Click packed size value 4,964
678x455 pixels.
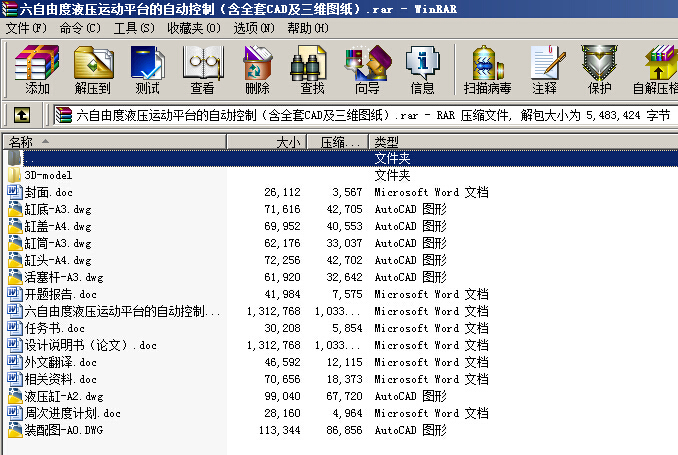(347, 413)
